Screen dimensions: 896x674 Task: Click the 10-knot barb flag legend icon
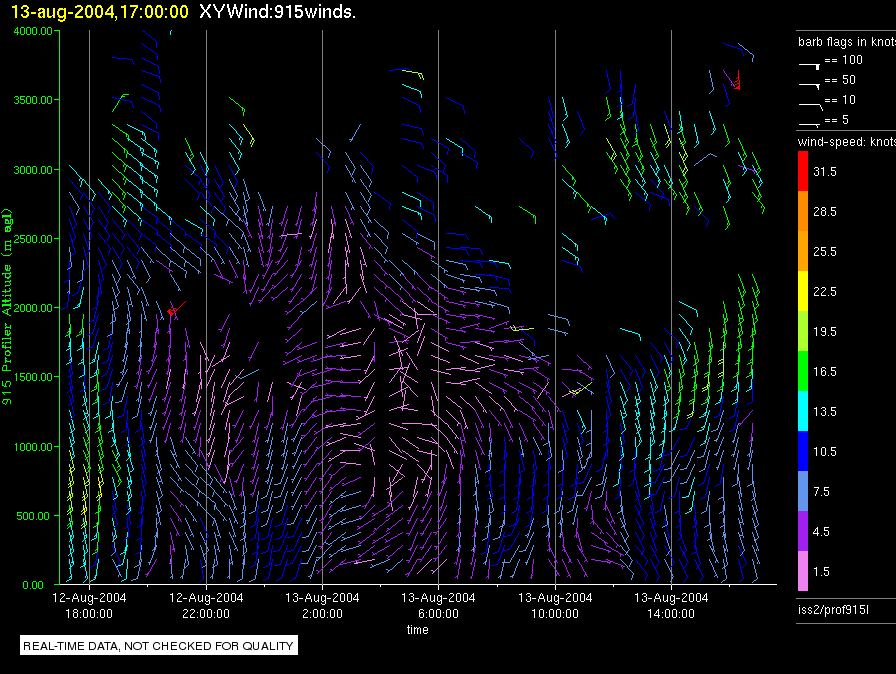[810, 106]
